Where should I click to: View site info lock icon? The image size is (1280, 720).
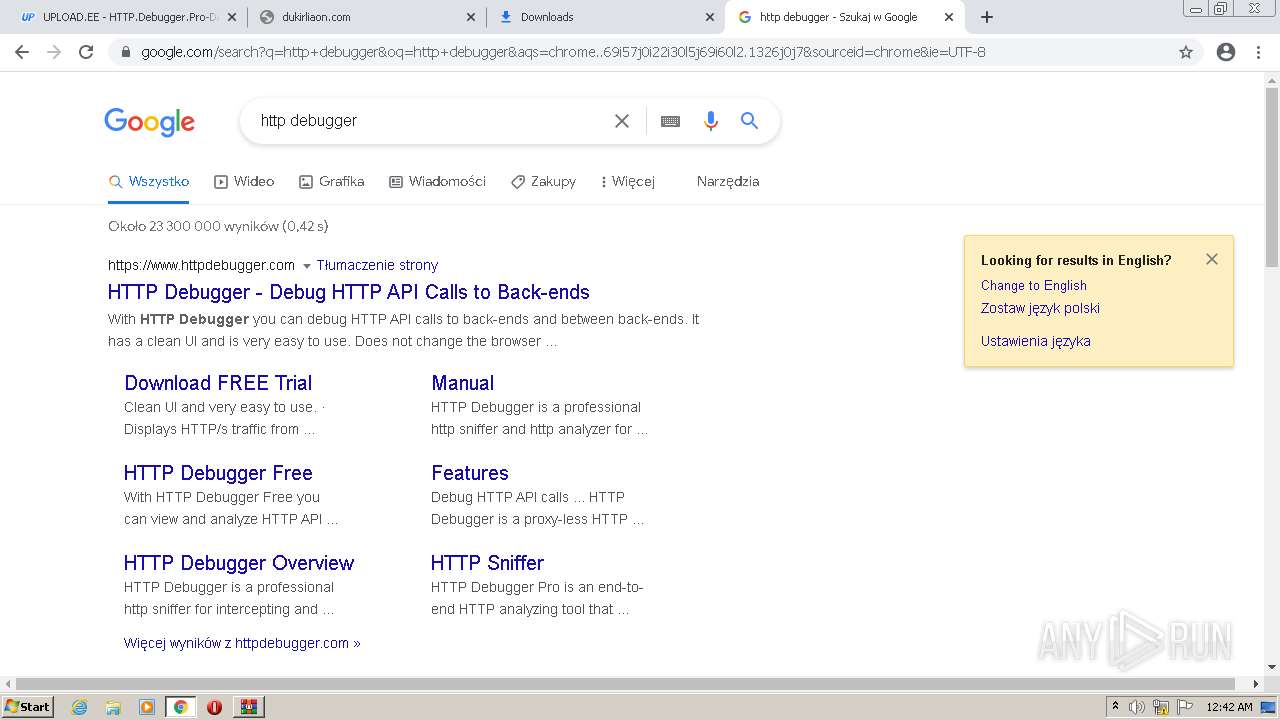point(125,52)
